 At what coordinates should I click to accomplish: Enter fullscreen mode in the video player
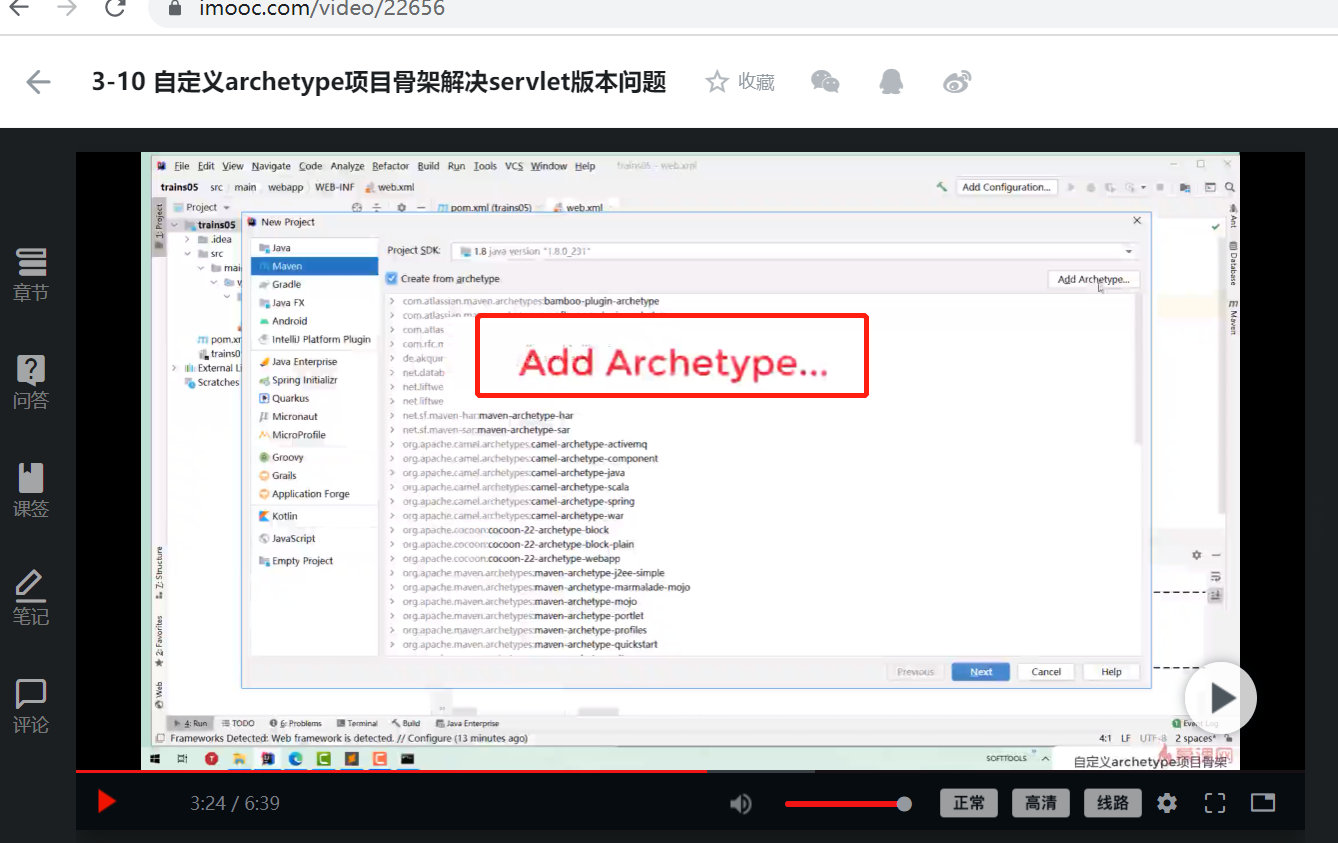(1215, 803)
